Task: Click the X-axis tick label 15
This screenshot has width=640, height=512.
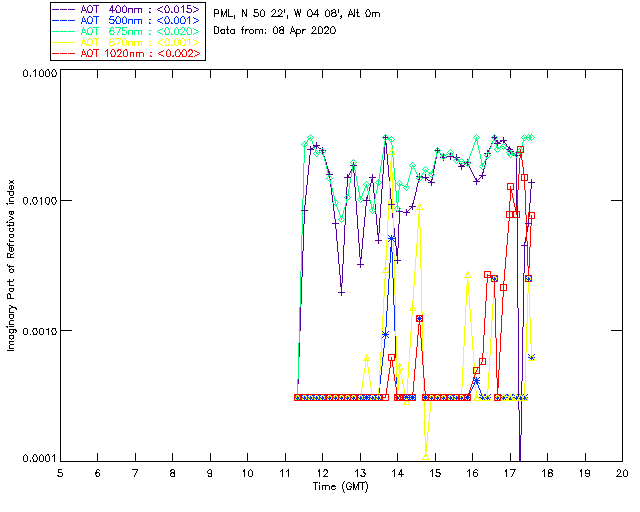Action: pyautogui.click(x=435, y=473)
